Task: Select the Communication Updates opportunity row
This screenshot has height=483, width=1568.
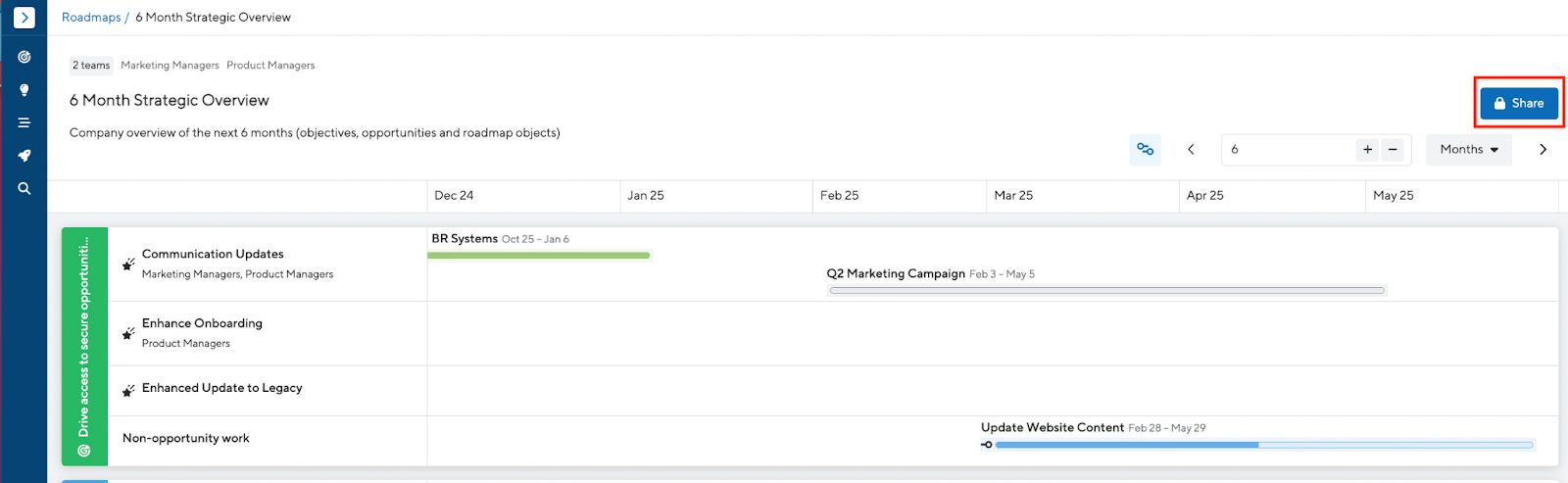Action: tap(213, 254)
